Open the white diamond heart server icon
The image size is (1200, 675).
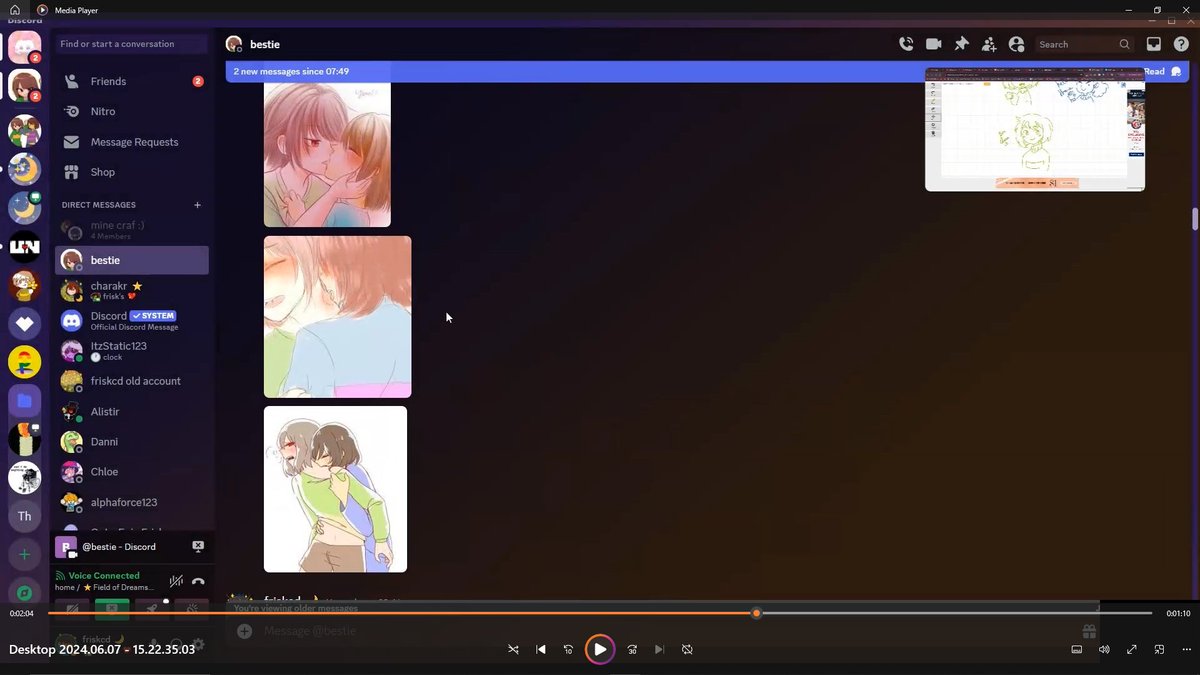[24, 323]
